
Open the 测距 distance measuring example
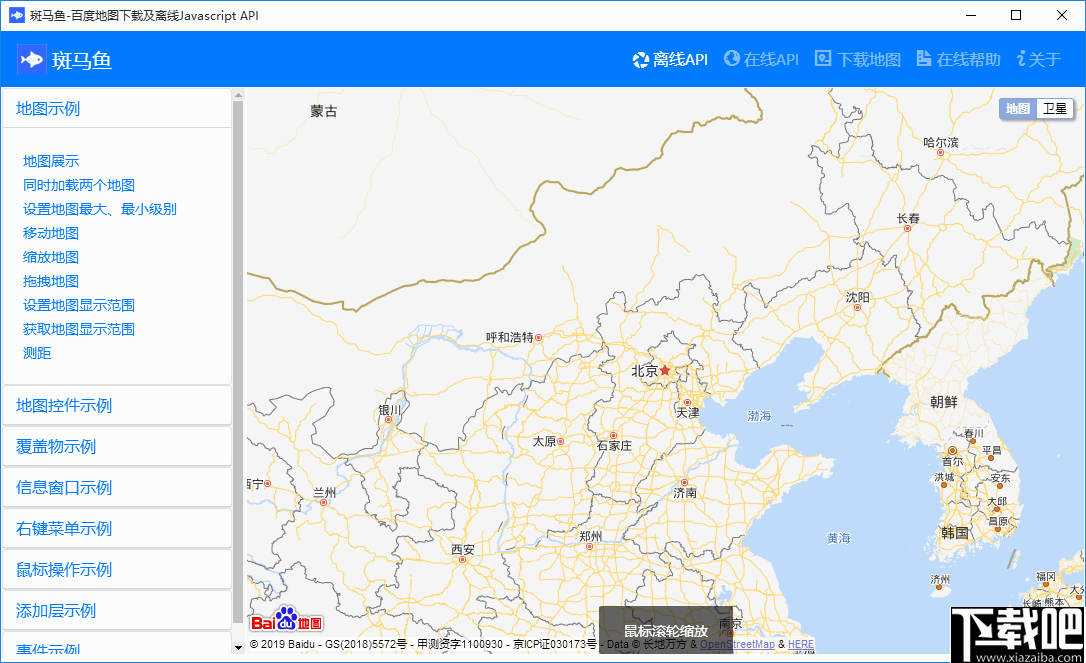[36, 352]
